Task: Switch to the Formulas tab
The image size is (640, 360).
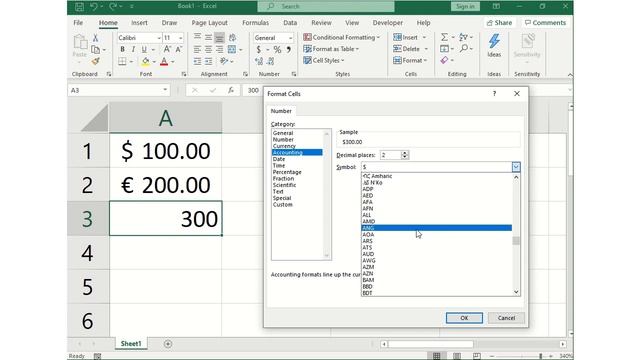Action: pyautogui.click(x=256, y=23)
